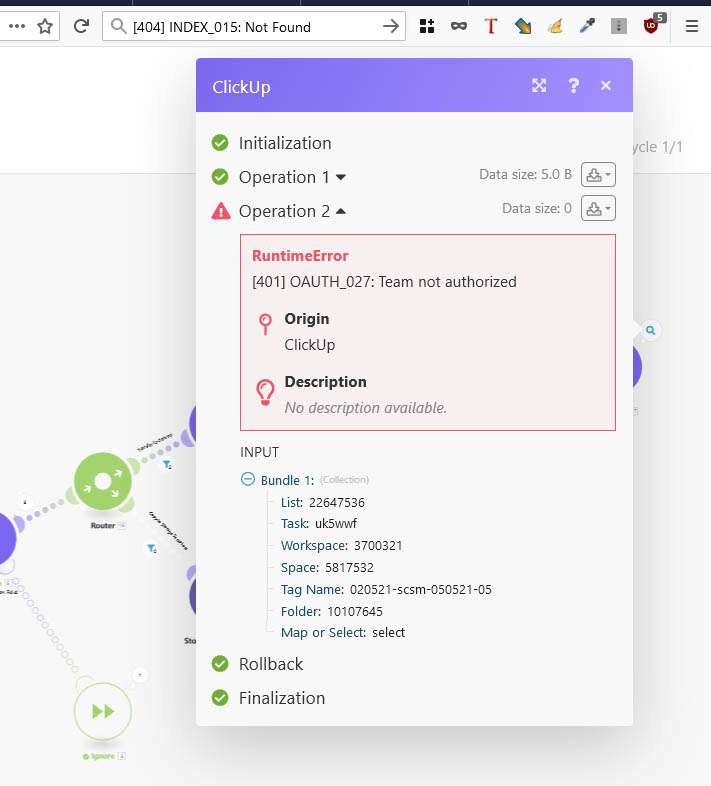711x786 pixels.
Task: Click filter funnel on upper route
Action: (x=167, y=465)
